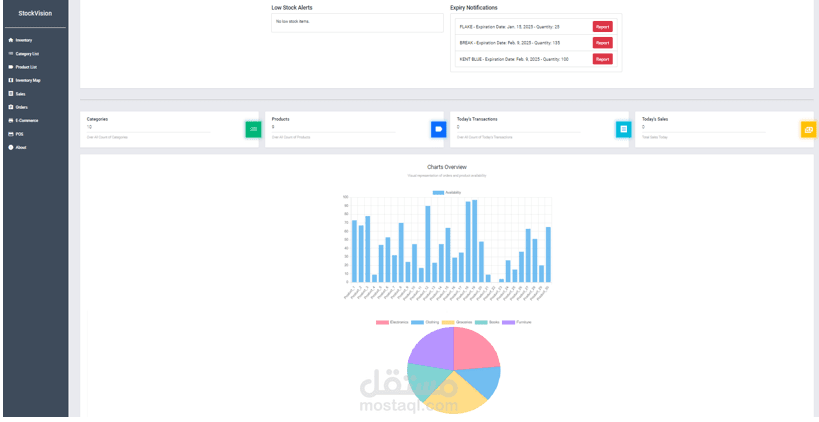Click the tag icon beside Product List
Image resolution: width=819 pixels, height=422 pixels.
tap(11, 67)
